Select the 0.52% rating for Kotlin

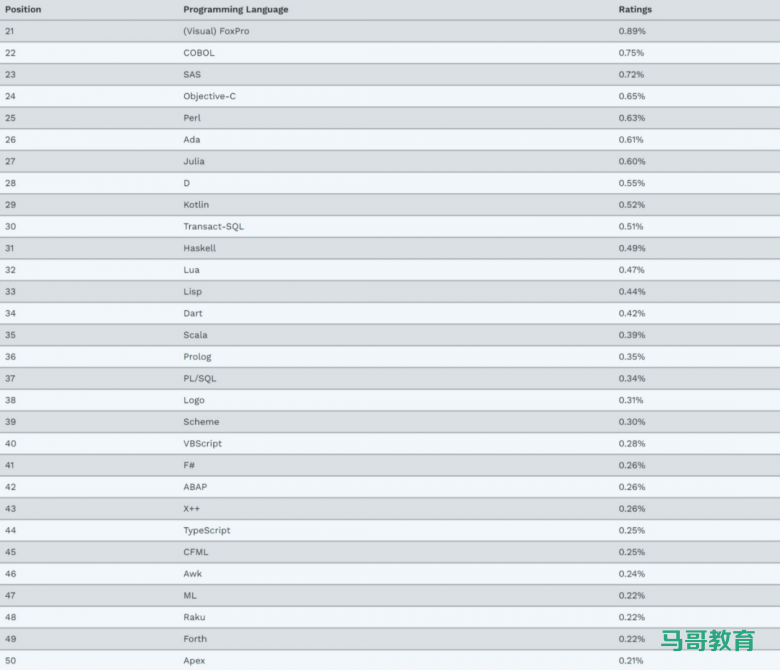631,205
